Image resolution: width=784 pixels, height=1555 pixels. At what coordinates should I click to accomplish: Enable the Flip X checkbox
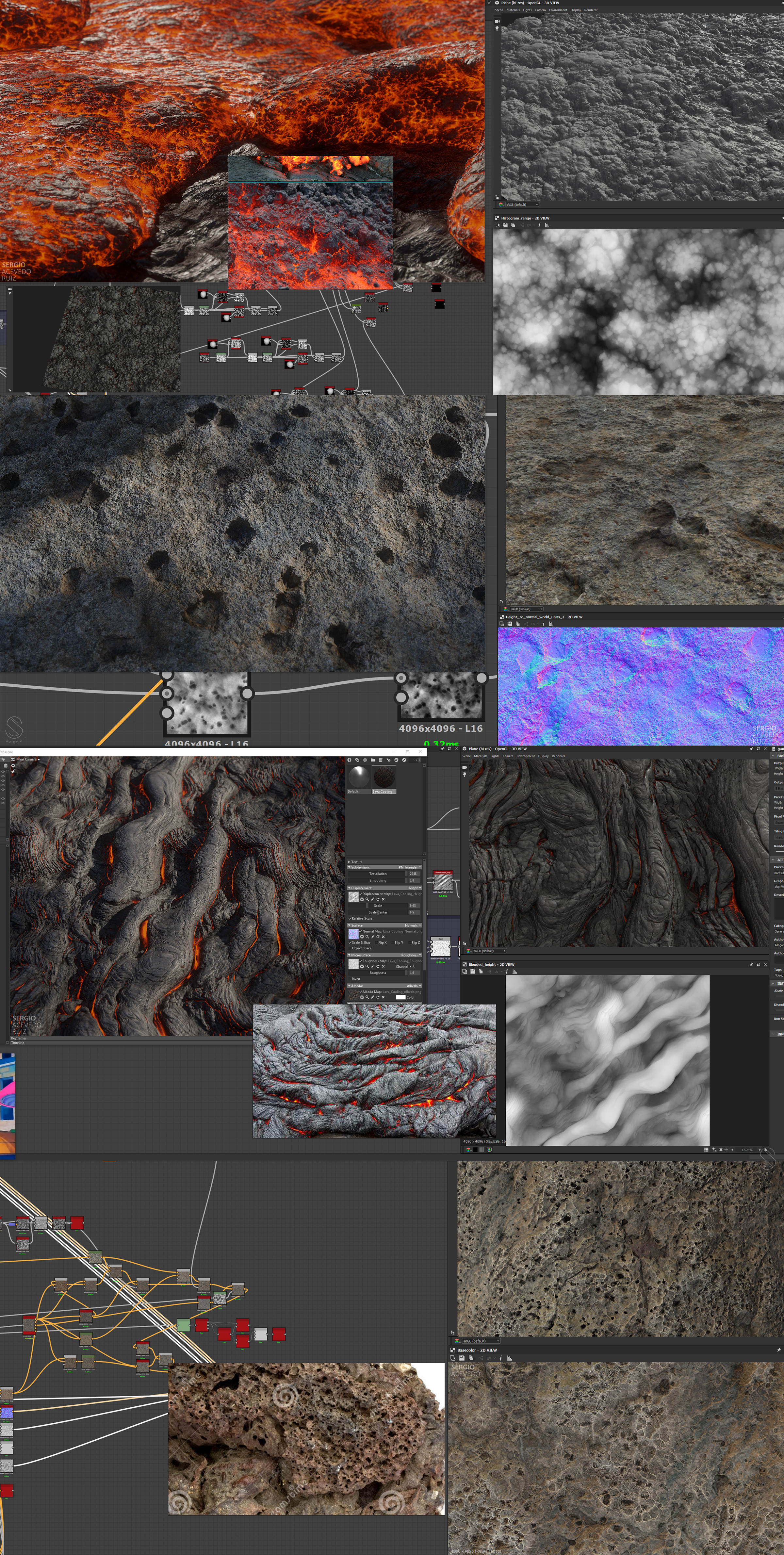point(377,943)
